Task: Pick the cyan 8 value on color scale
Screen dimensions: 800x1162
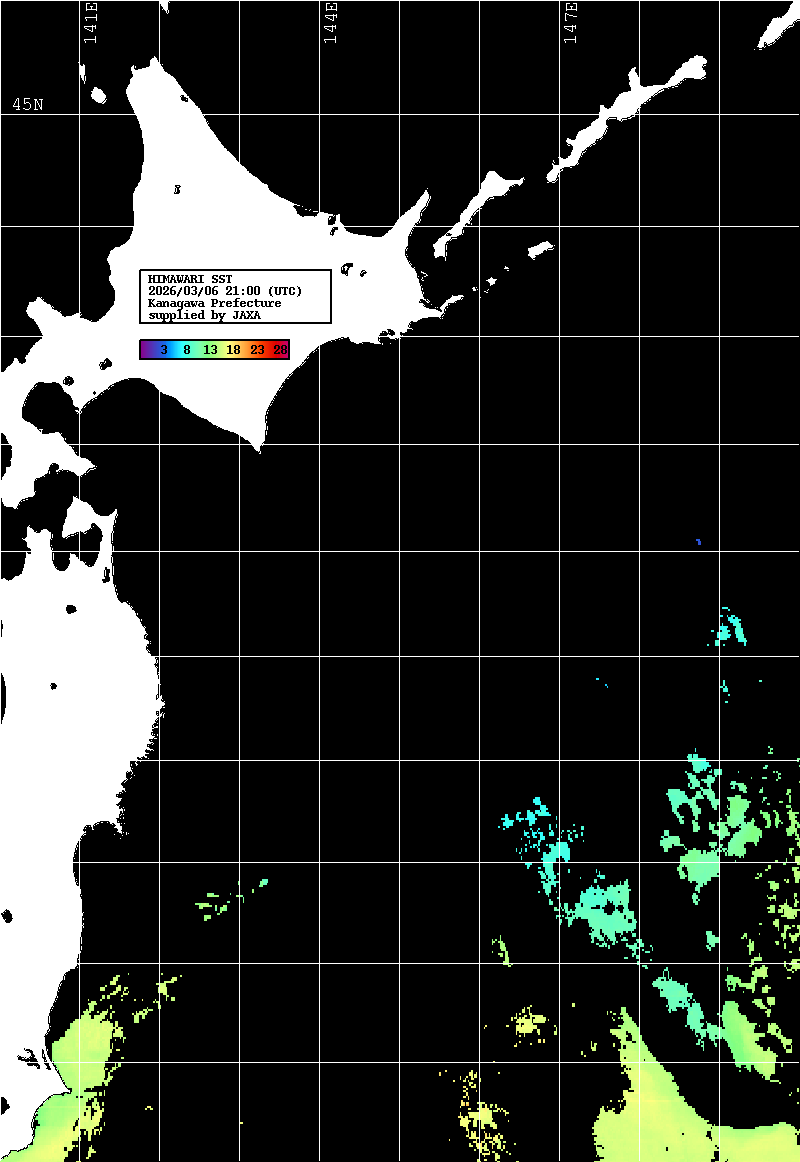Action: tap(187, 350)
